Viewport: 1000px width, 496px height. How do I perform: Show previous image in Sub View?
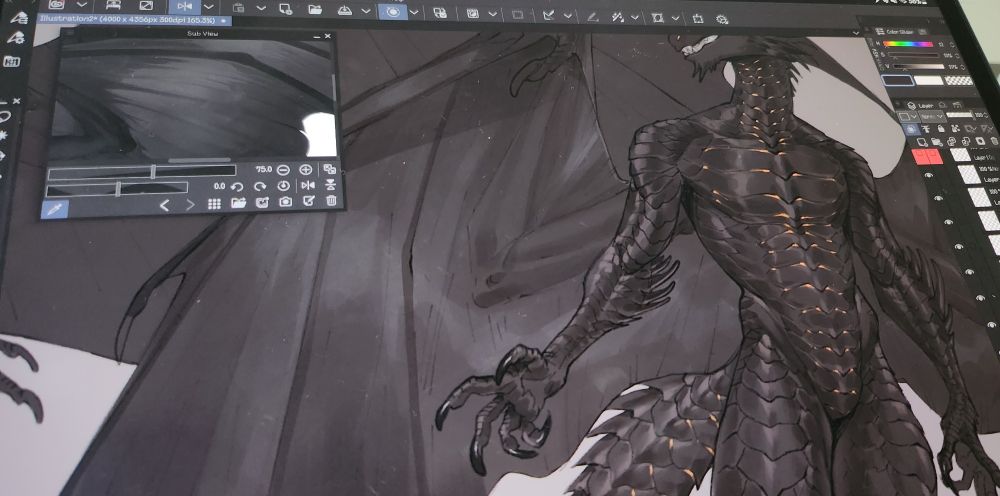coord(164,205)
